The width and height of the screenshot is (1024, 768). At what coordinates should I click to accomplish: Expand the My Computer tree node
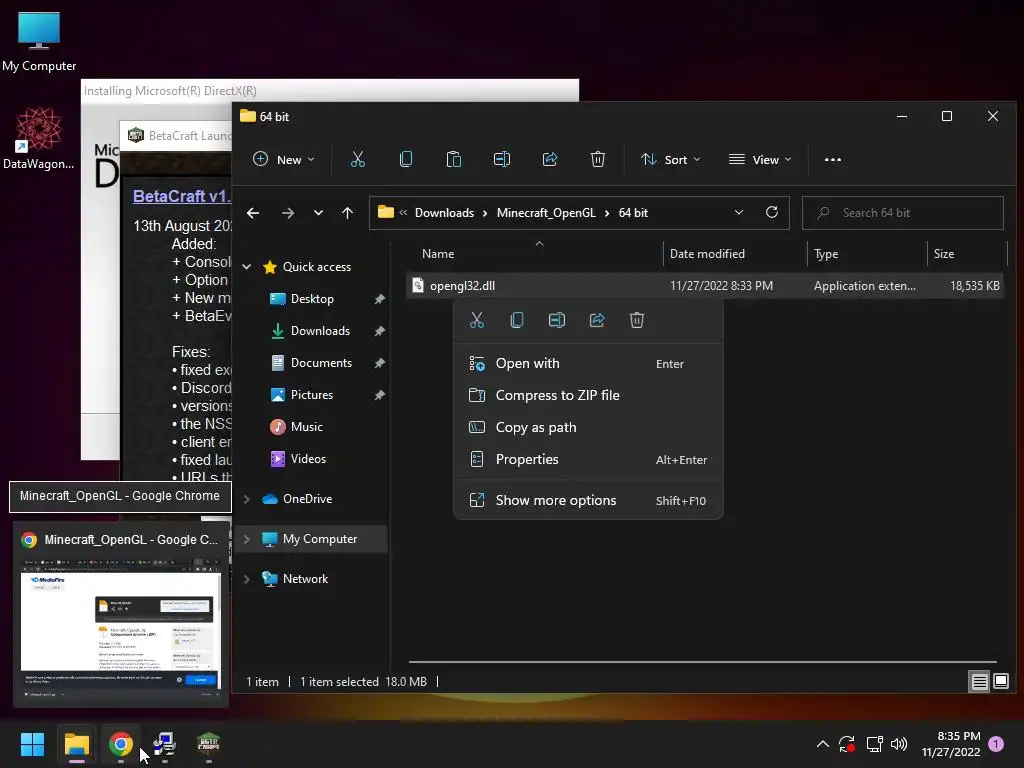(x=247, y=539)
